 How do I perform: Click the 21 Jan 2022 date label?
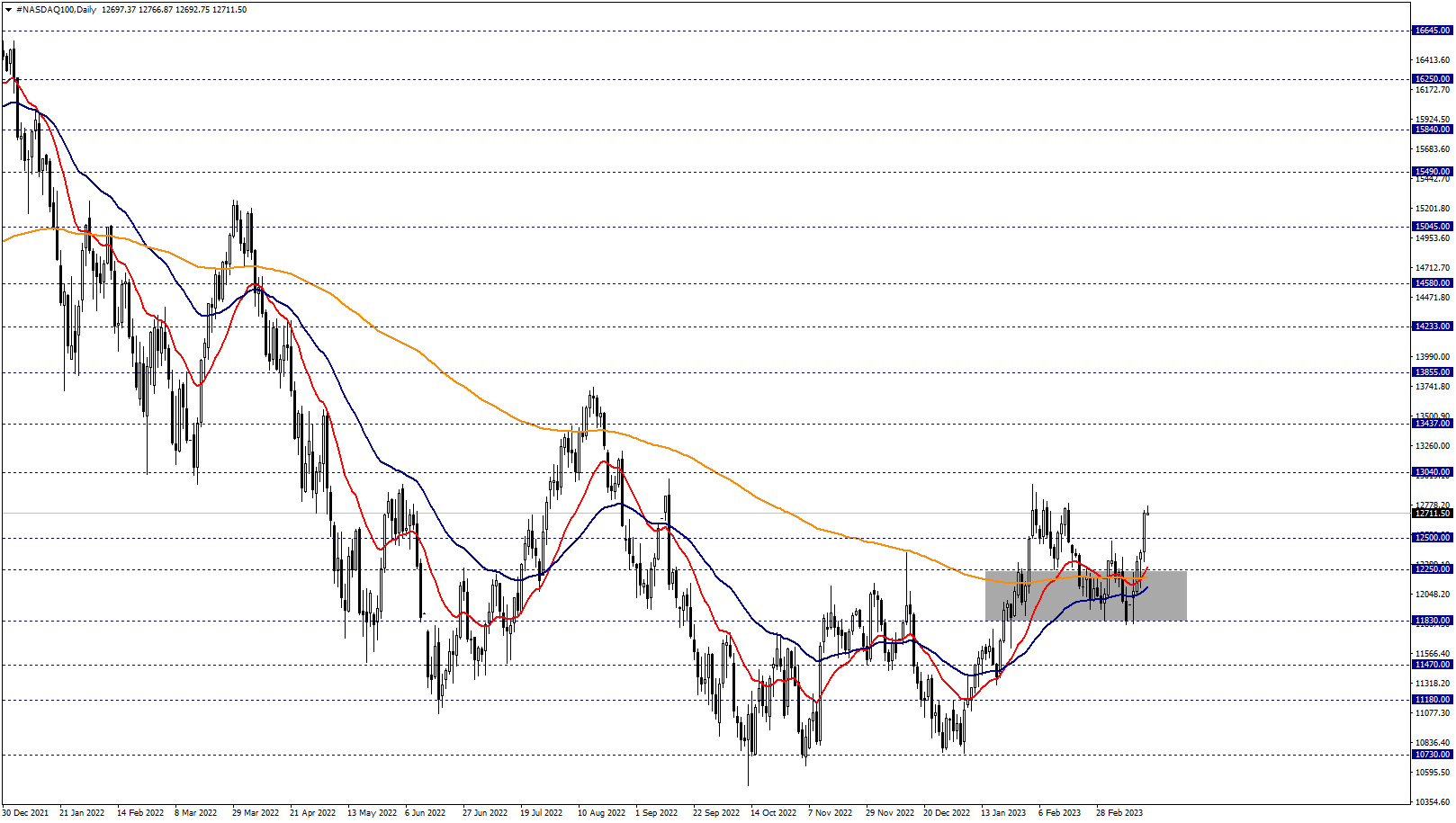click(82, 813)
